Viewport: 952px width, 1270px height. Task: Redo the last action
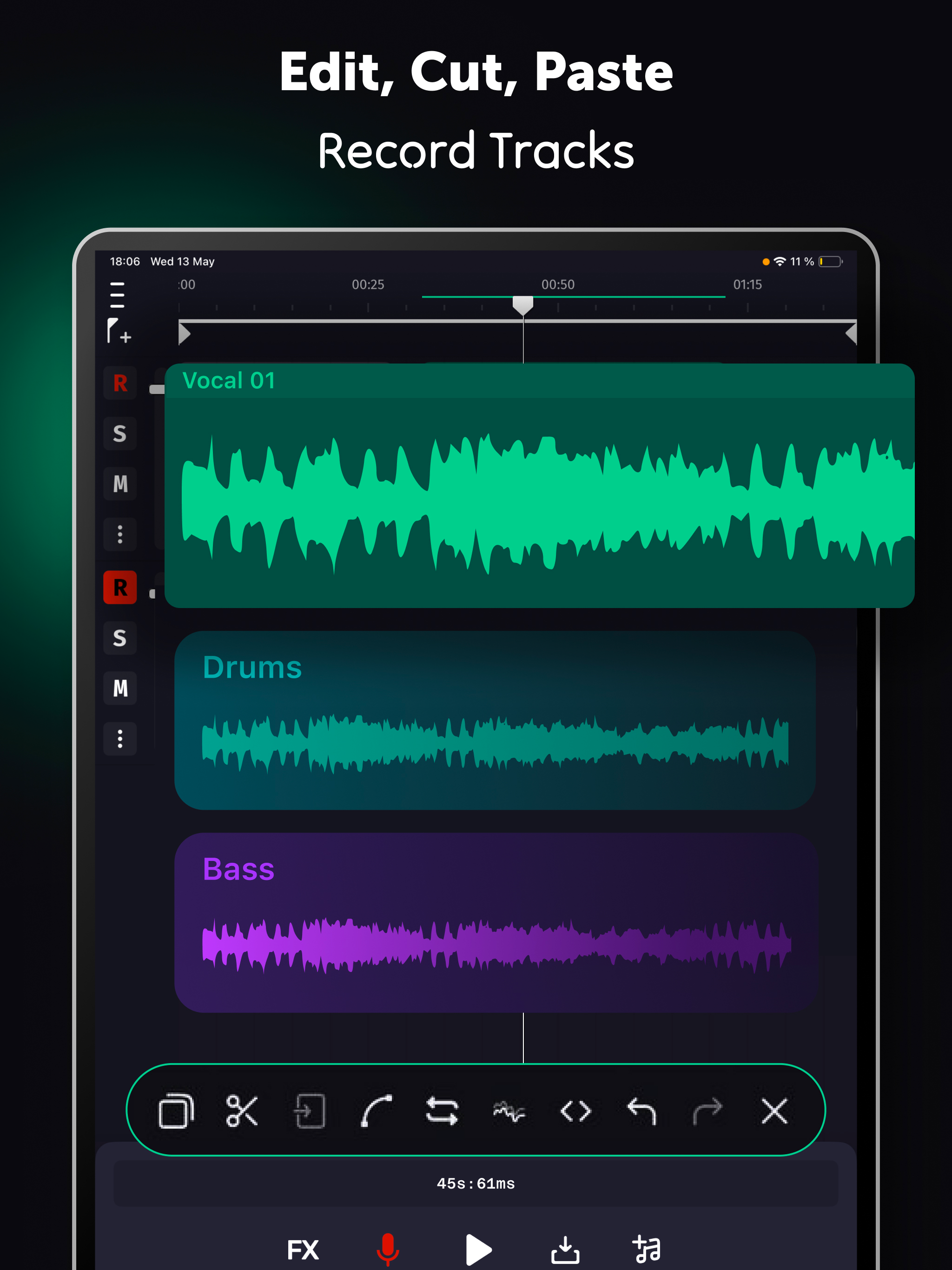(707, 1111)
